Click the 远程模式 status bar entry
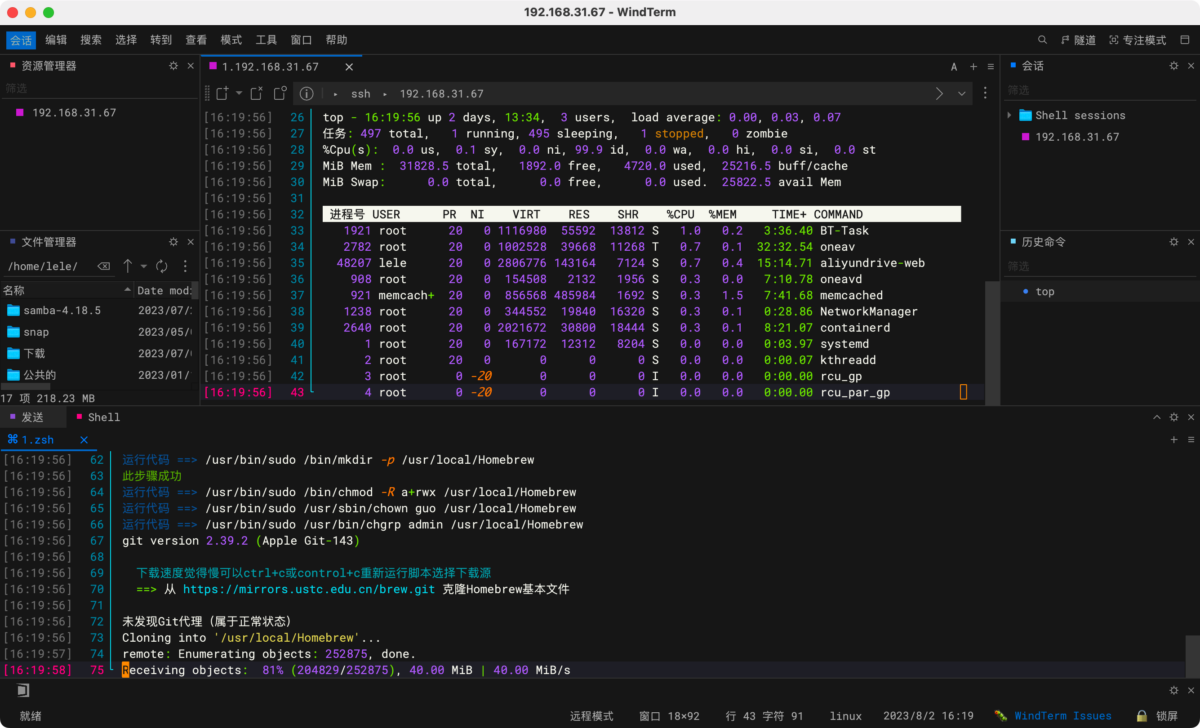Image resolution: width=1200 pixels, height=728 pixels. point(591,716)
